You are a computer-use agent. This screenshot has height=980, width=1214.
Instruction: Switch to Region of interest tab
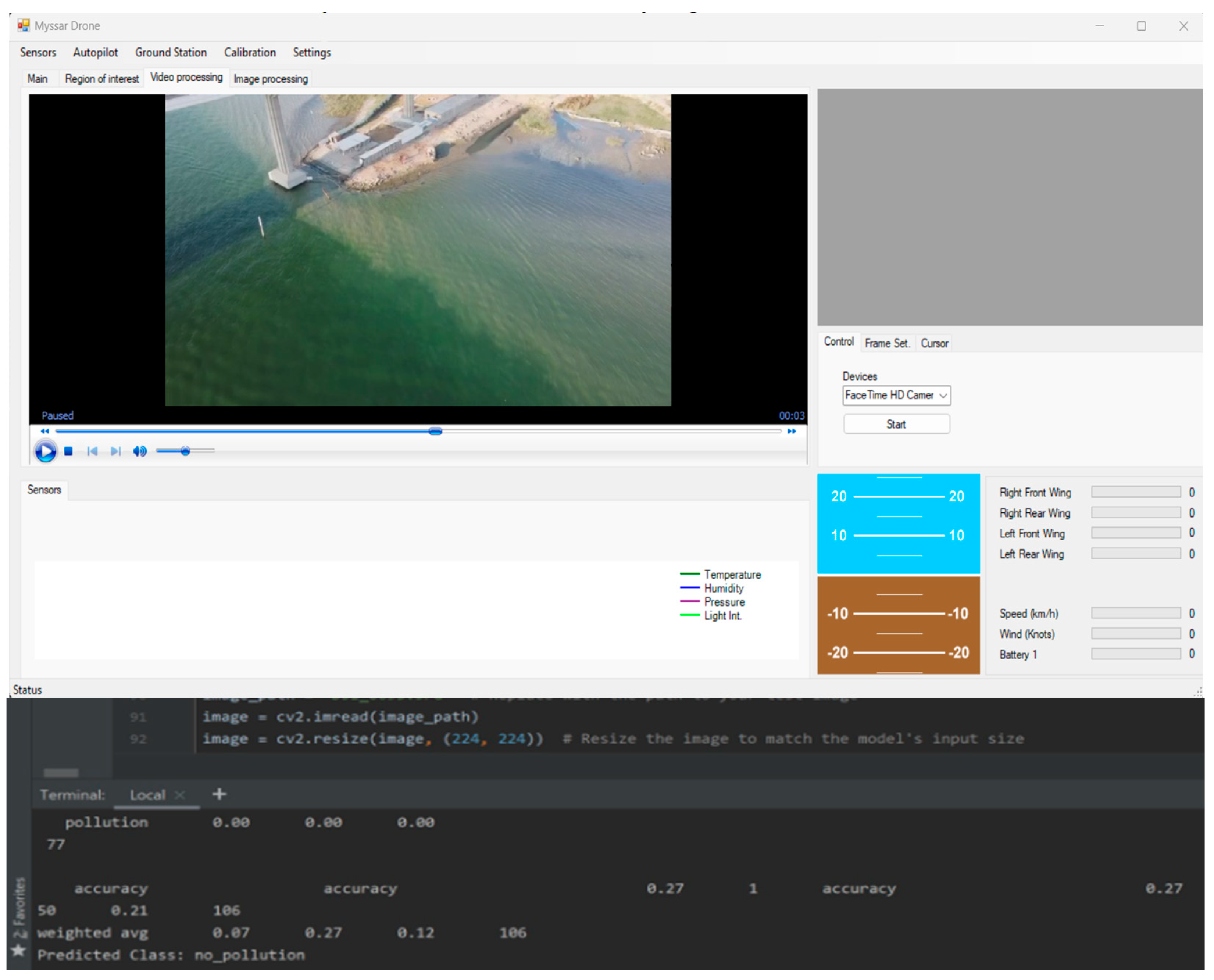[x=101, y=79]
